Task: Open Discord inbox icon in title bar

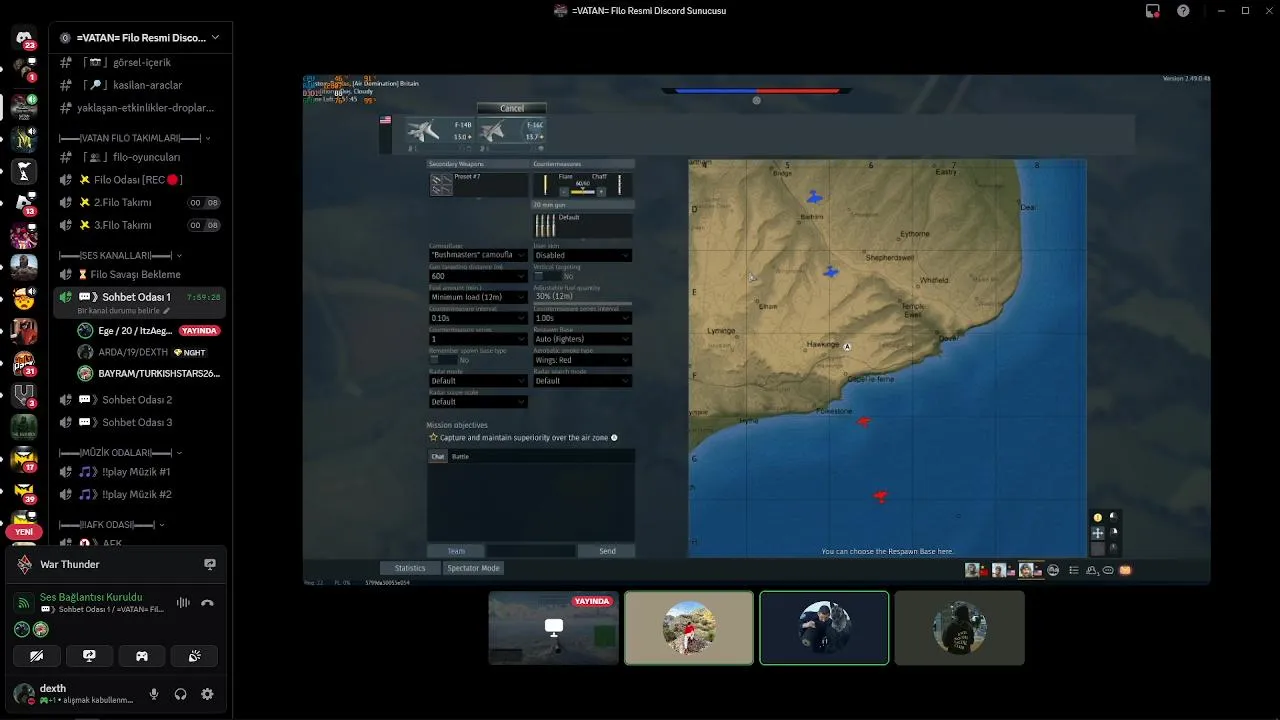Action: (1153, 11)
